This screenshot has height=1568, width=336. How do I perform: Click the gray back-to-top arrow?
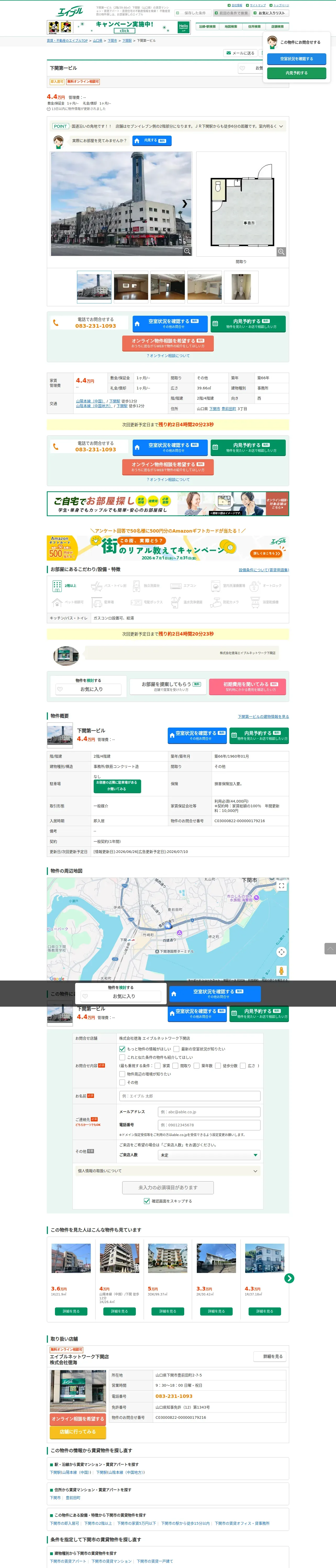(x=330, y=948)
